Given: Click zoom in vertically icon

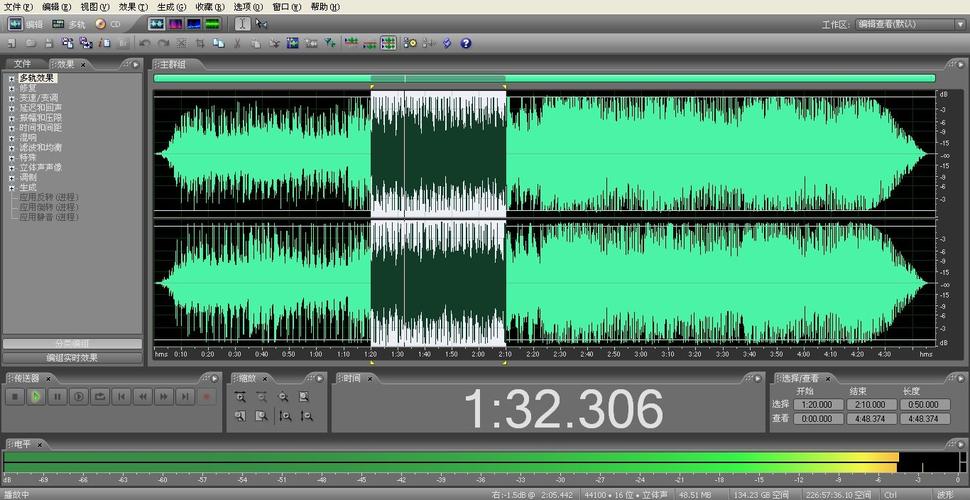Looking at the screenshot, I should click(x=285, y=416).
